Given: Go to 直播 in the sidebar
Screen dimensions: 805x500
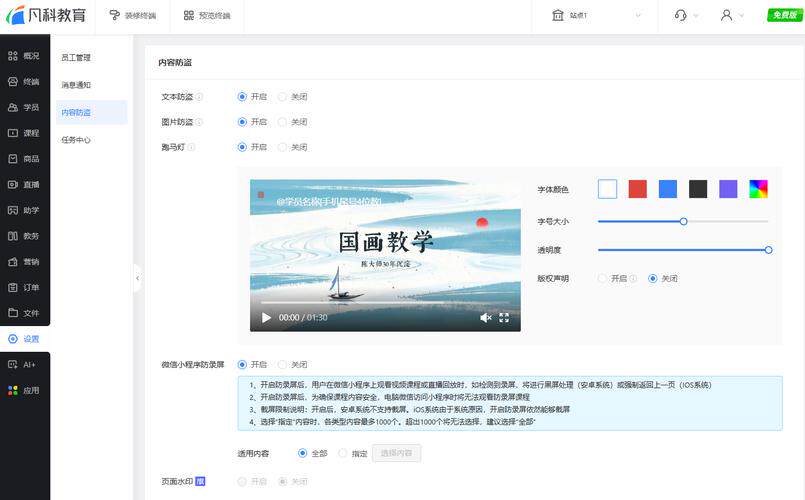Looking at the screenshot, I should coord(24,184).
